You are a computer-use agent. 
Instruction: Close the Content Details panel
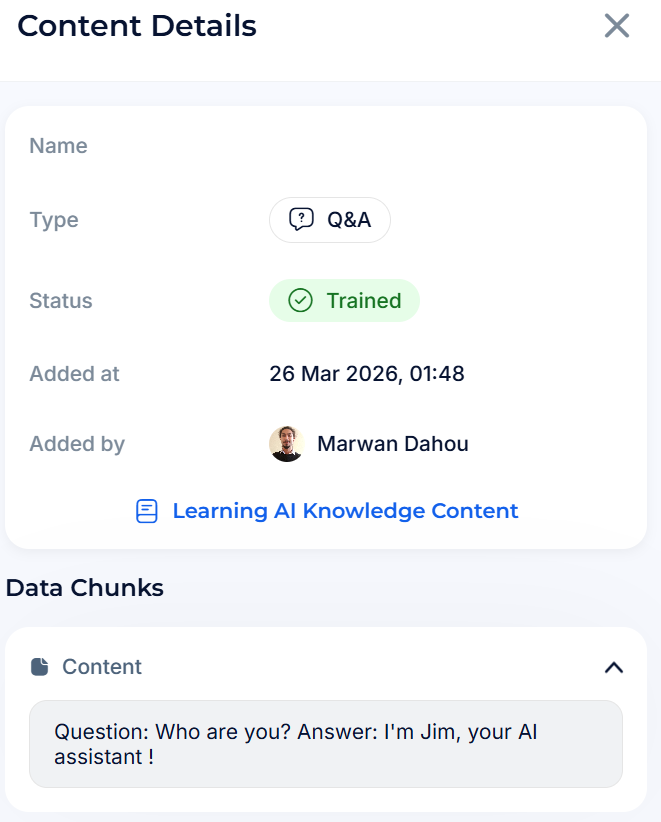(x=617, y=26)
